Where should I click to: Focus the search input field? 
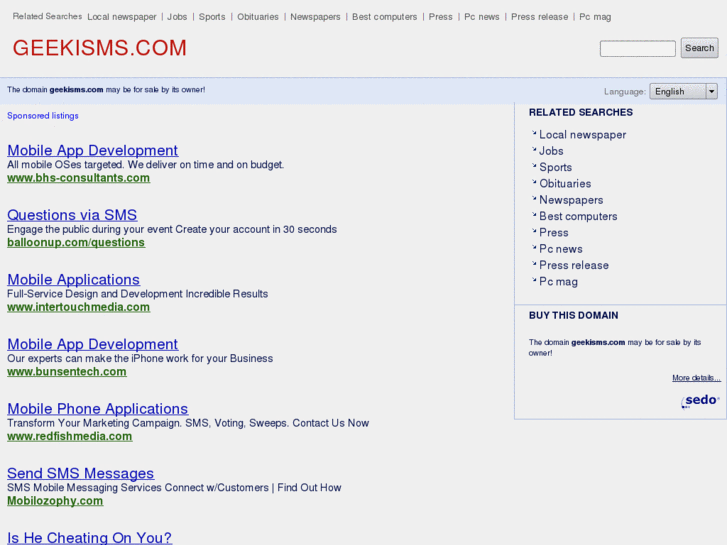tap(638, 49)
